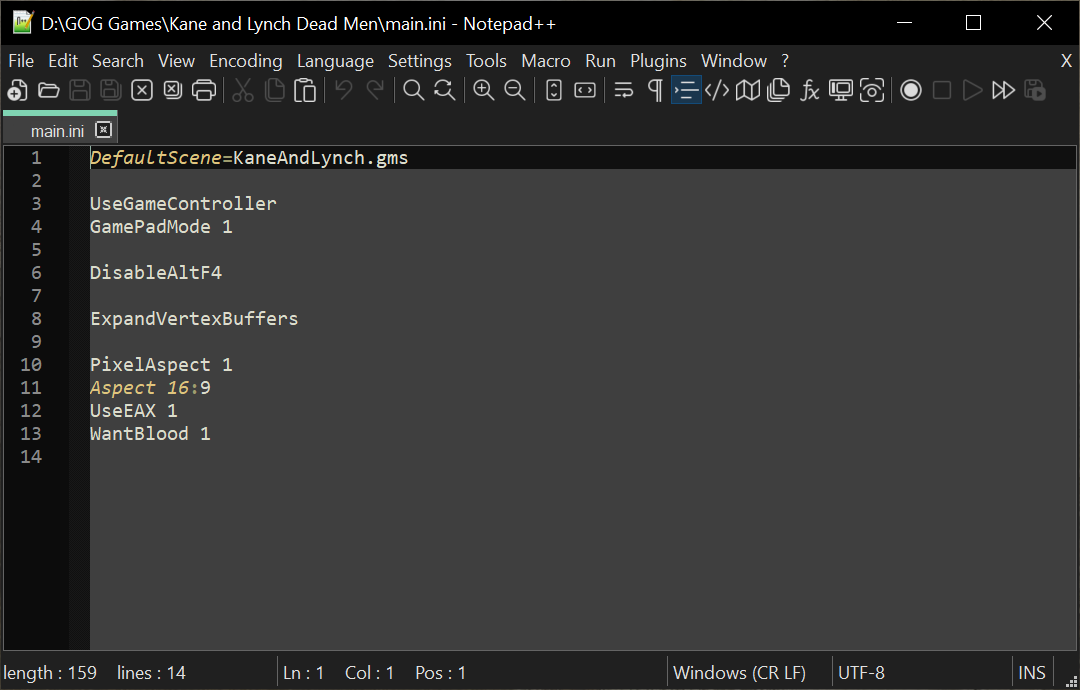This screenshot has width=1080, height=690.
Task: Open the Plugins menu
Action: (658, 61)
